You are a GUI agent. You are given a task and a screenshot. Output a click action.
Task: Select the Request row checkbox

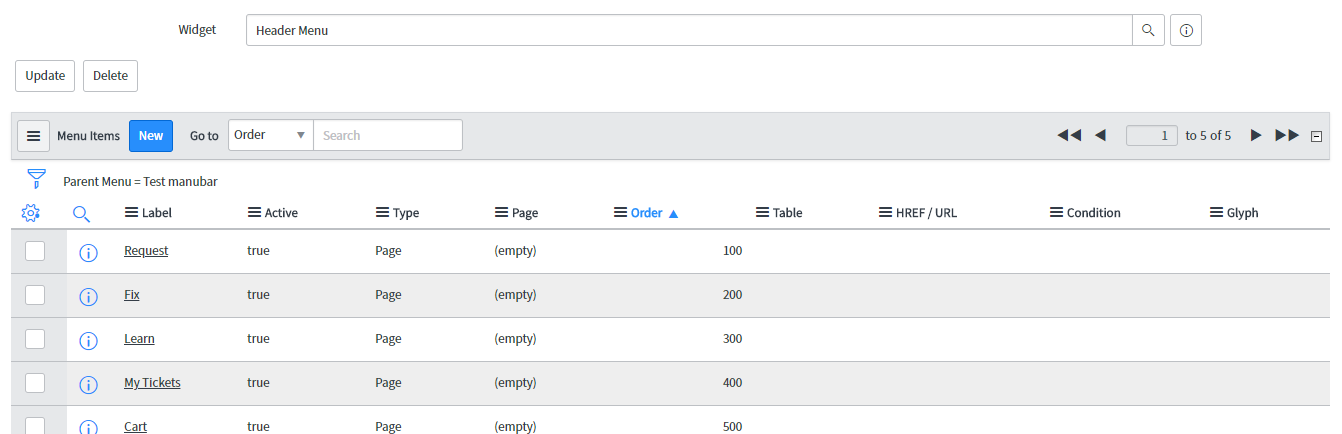tap(35, 251)
